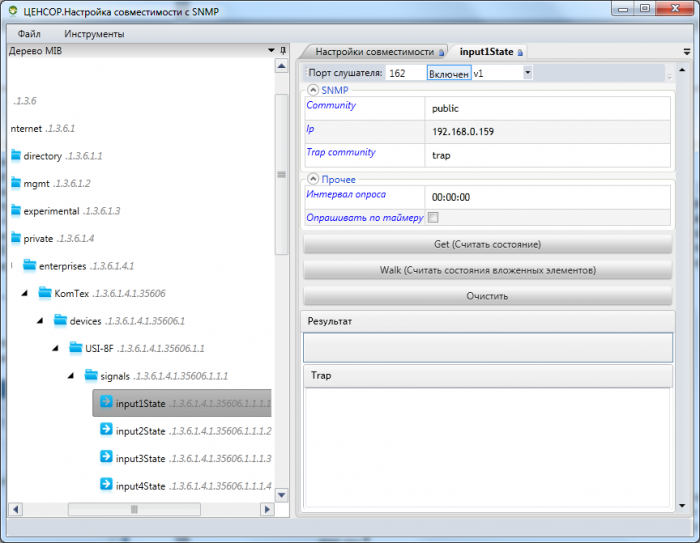Viewport: 700px width, 543px height.
Task: Click the Get (Считать состояние) button
Action: [488, 244]
